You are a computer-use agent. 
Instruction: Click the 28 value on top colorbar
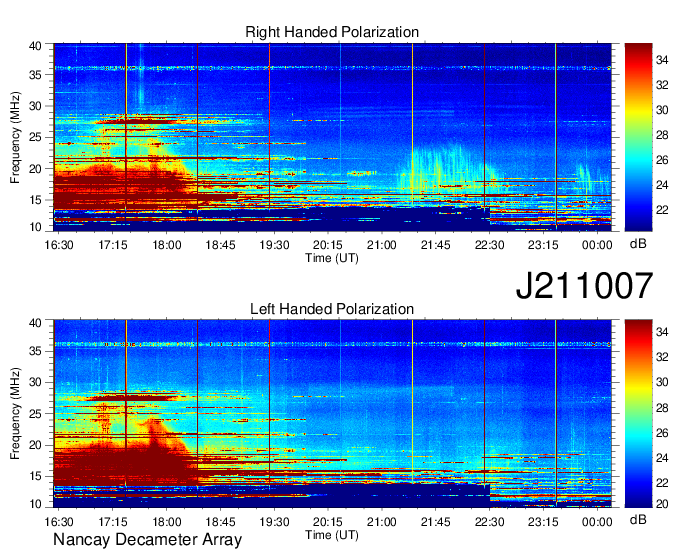click(x=662, y=135)
